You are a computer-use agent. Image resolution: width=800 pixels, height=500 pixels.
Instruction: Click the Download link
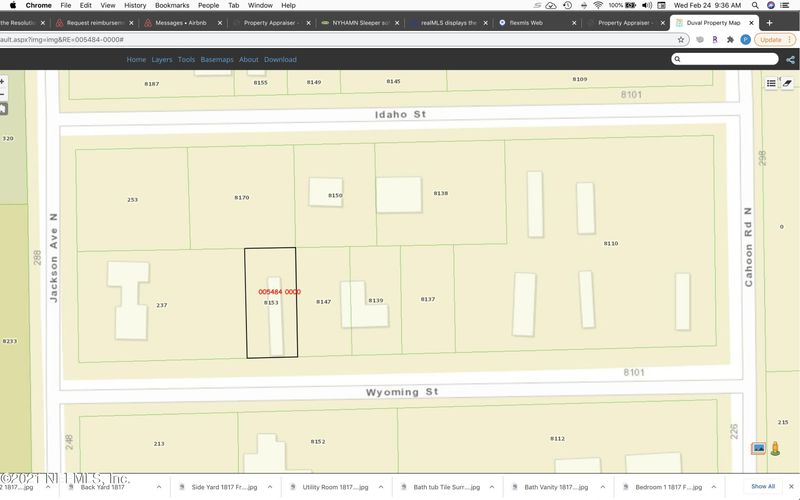pos(280,60)
